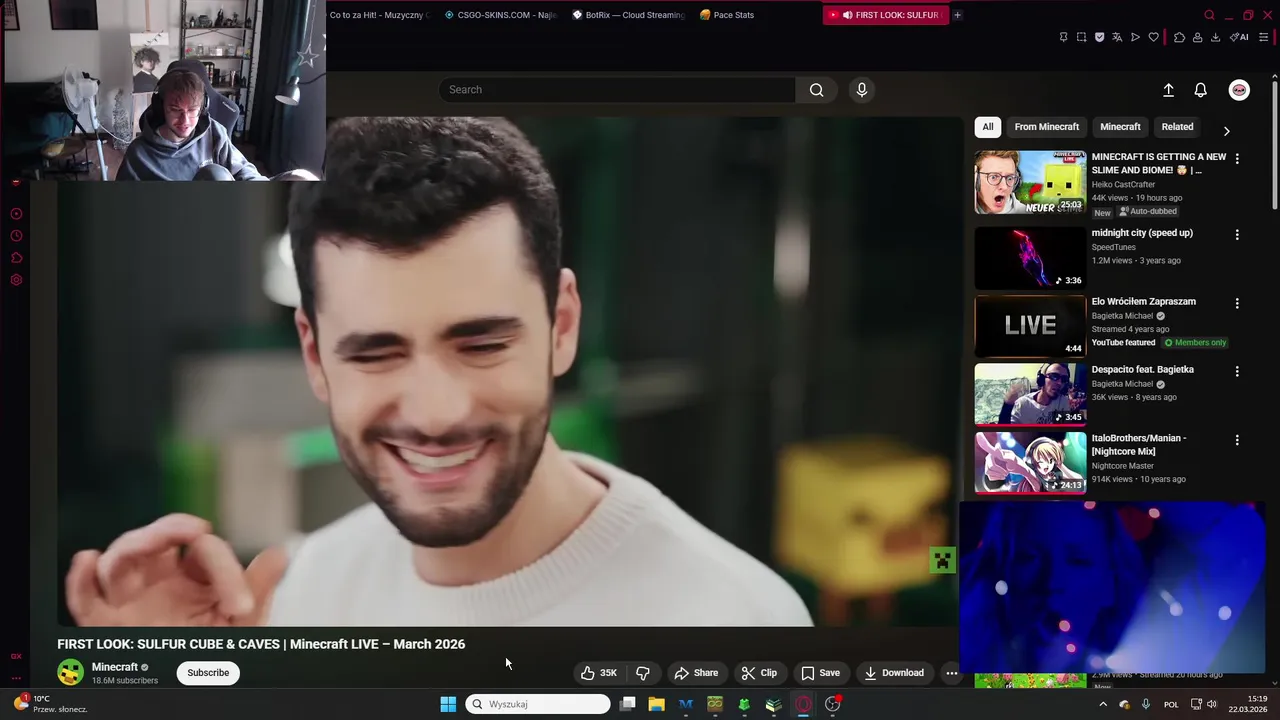Open the sidebar extensions cube icon
1280x720 pixels.
(16, 258)
